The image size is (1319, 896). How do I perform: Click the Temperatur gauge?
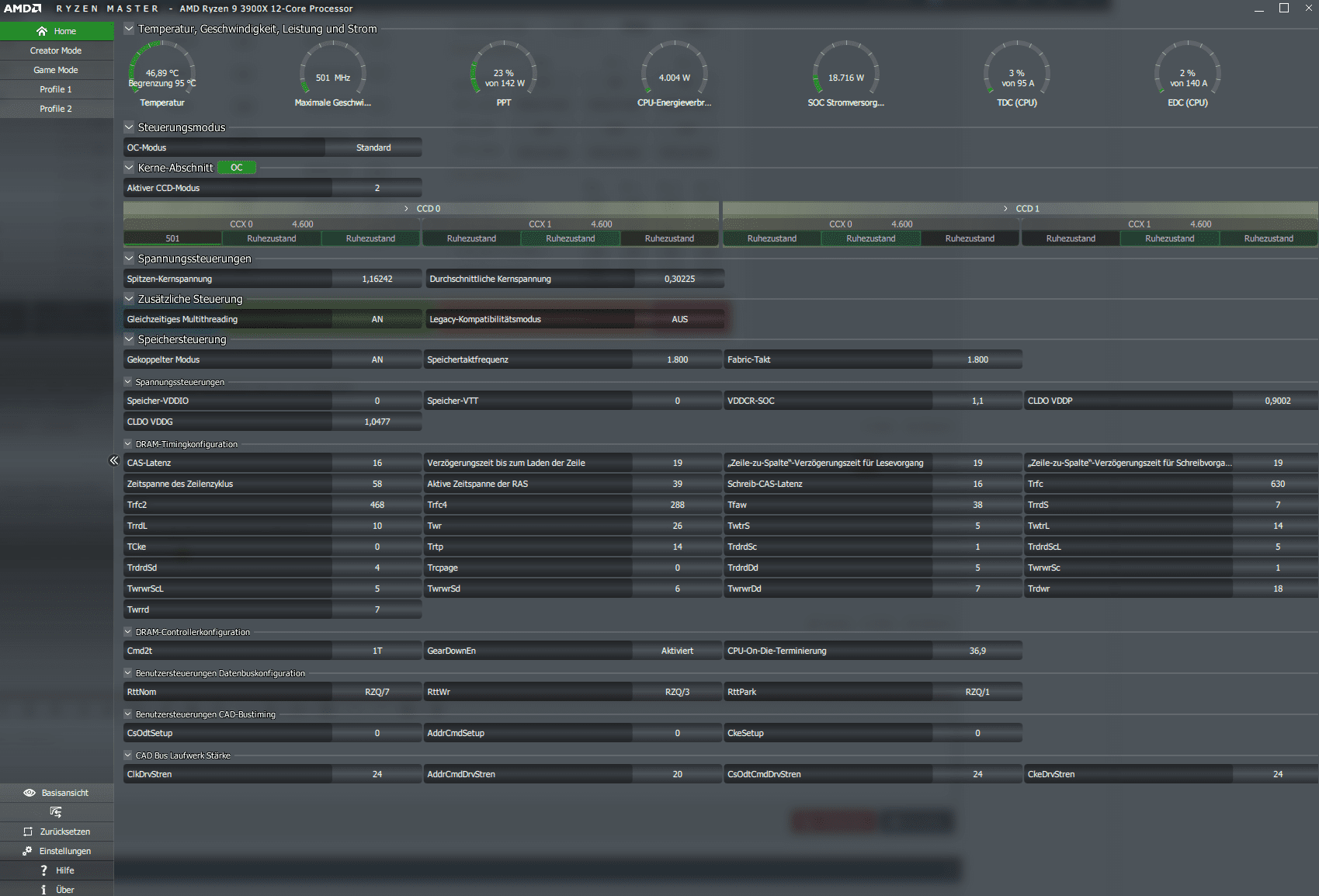click(162, 75)
